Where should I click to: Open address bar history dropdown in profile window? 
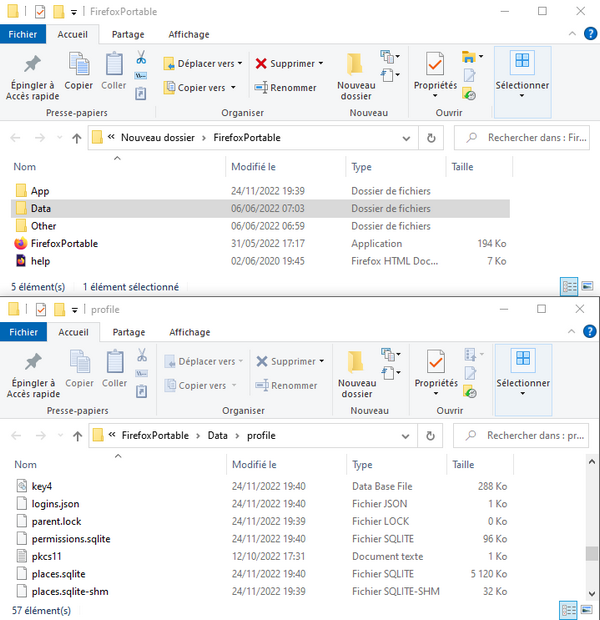click(405, 436)
